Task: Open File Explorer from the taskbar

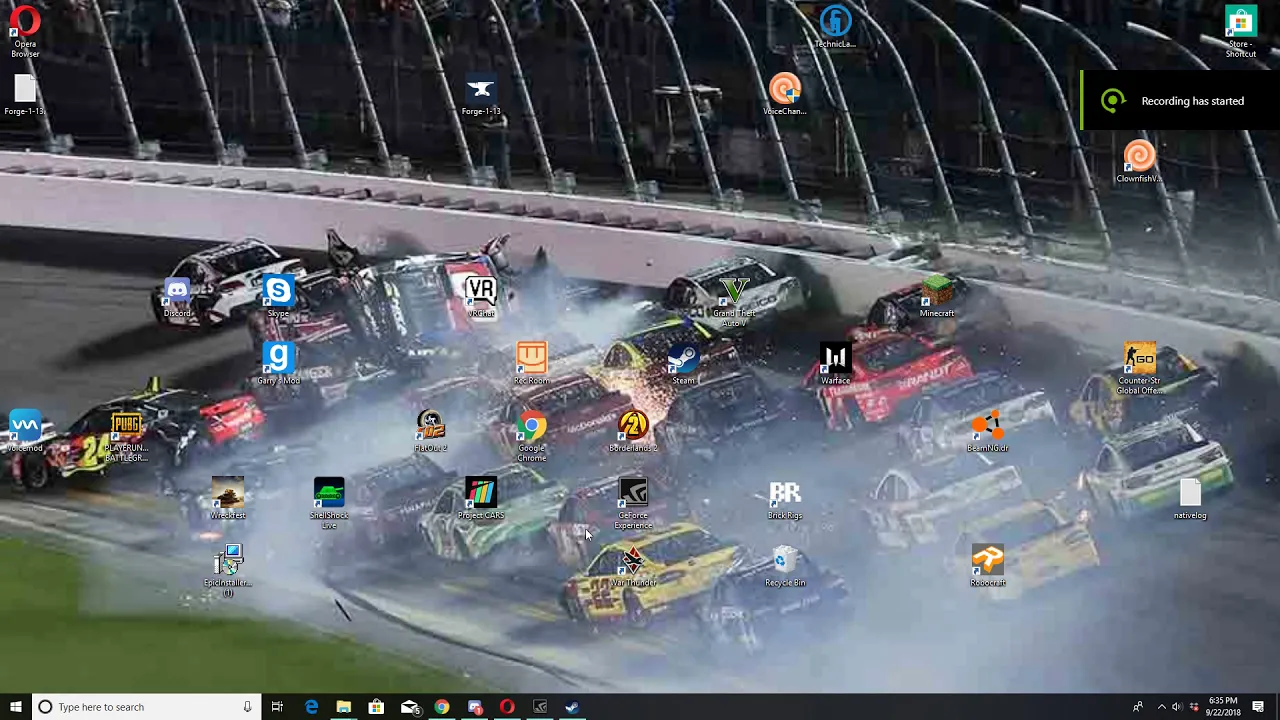Action: point(343,707)
